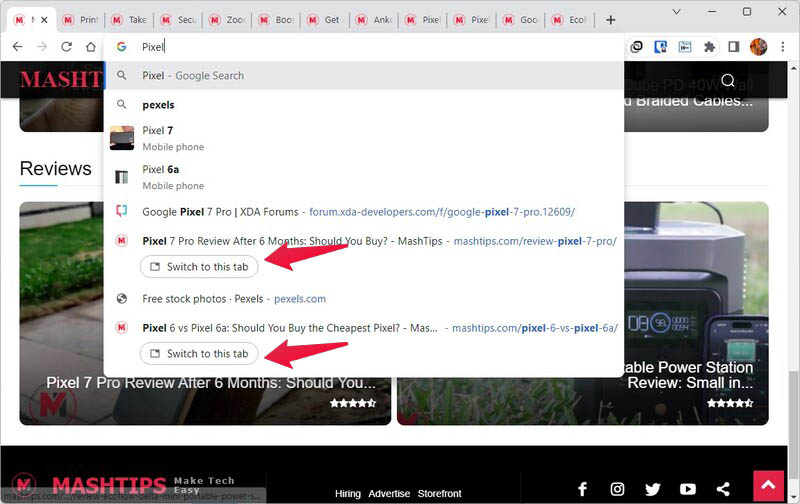Click the MASHTIPS header logo
800x504 pixels.
[61, 80]
